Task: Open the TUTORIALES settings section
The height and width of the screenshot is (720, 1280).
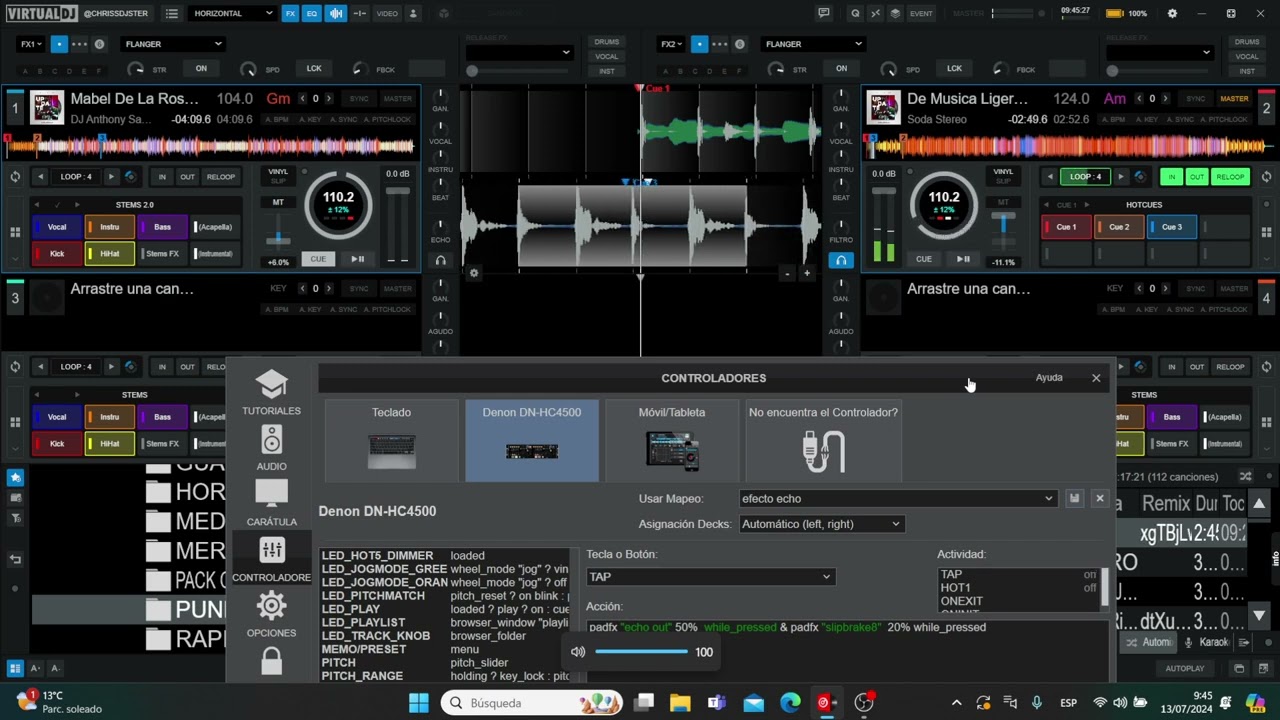Action: 271,393
